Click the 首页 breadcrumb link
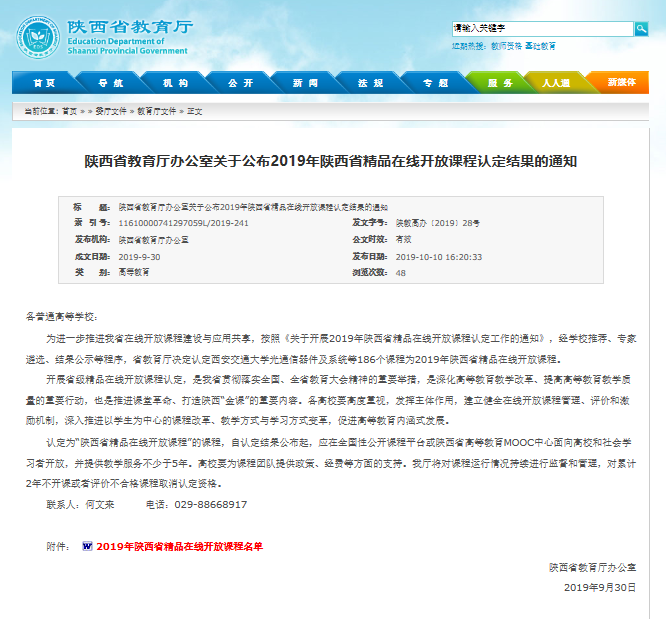 69,112
